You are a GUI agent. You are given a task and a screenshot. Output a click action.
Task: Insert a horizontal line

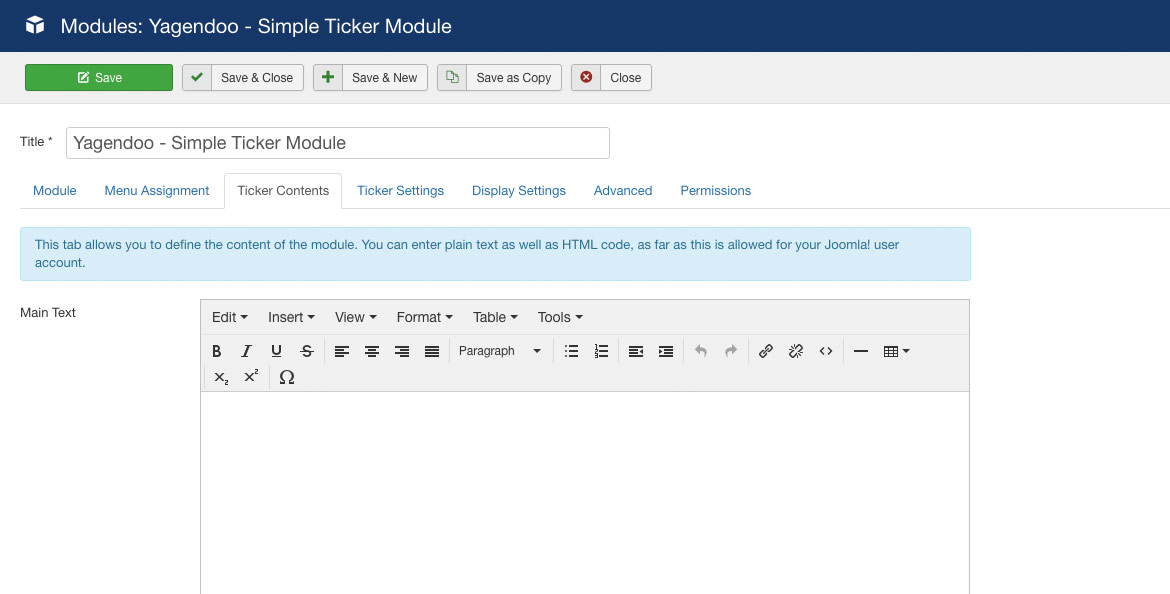pyautogui.click(x=860, y=351)
